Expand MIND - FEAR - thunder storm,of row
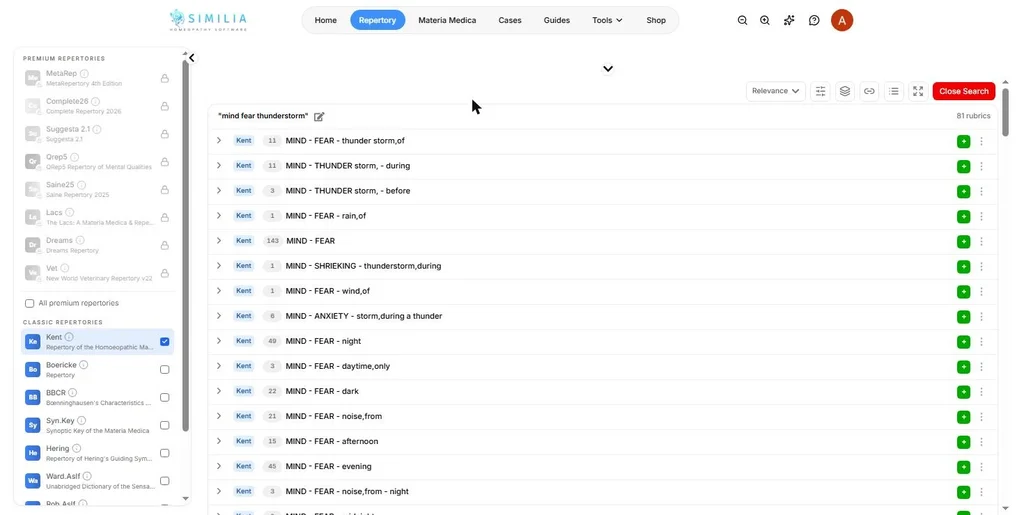 coord(219,140)
